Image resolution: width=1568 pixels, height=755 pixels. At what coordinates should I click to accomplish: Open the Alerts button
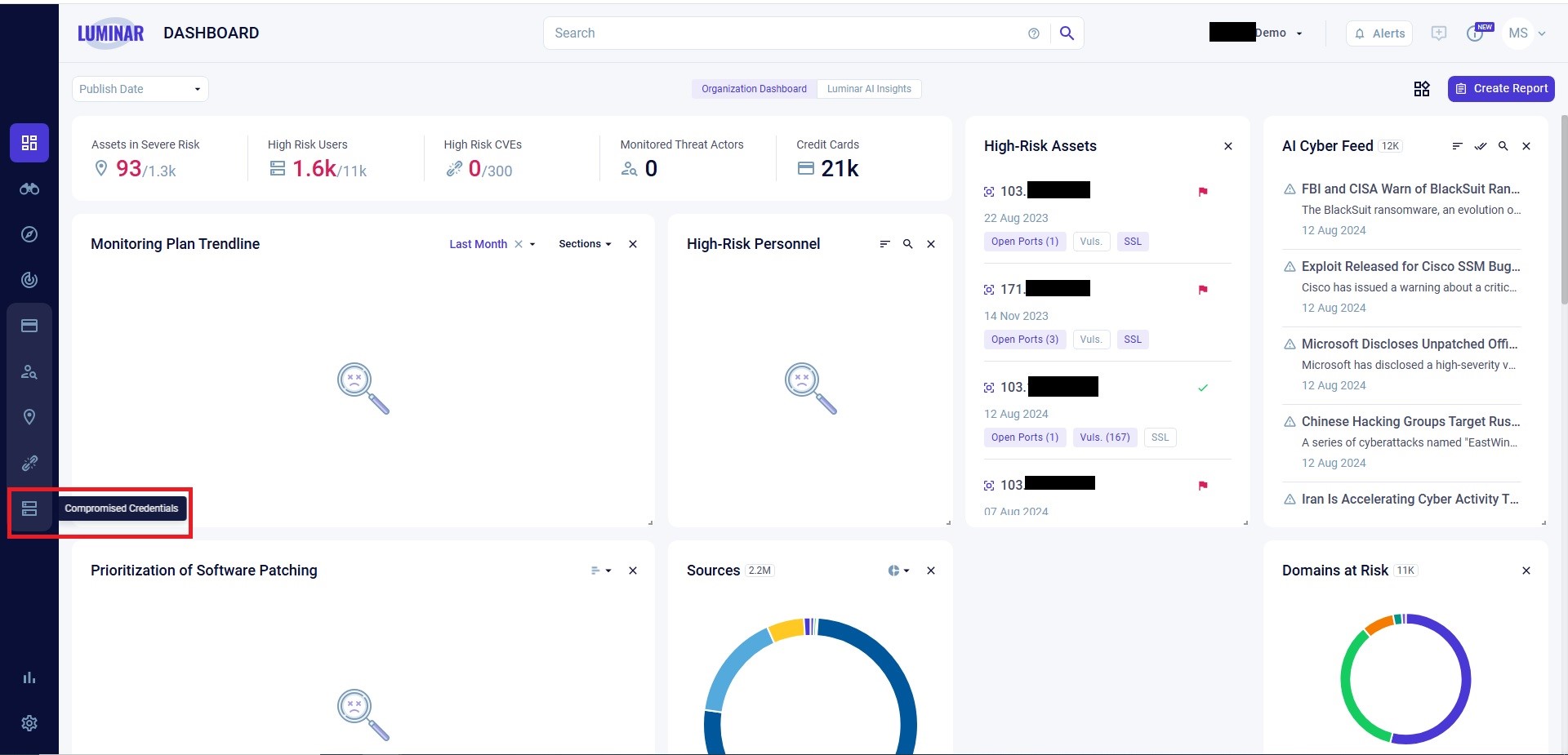pyautogui.click(x=1379, y=33)
